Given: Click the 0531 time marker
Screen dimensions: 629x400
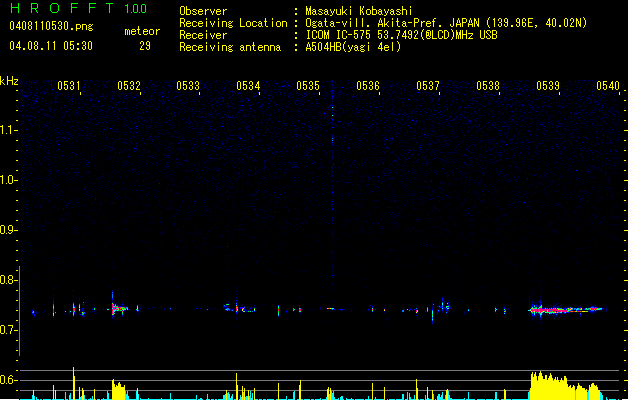Looking at the screenshot, I should click(x=69, y=85).
